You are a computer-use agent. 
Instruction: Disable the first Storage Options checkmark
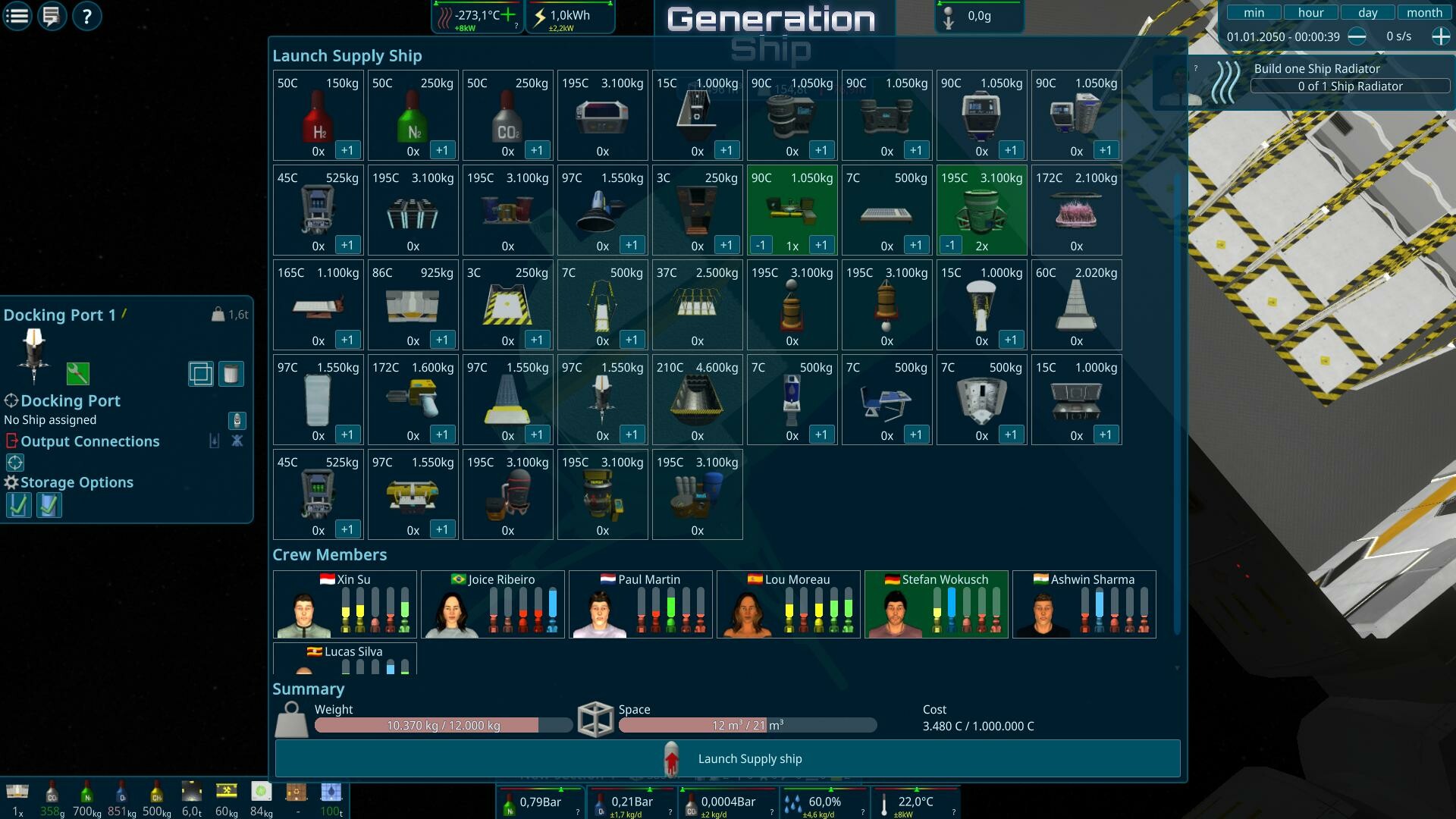(19, 506)
